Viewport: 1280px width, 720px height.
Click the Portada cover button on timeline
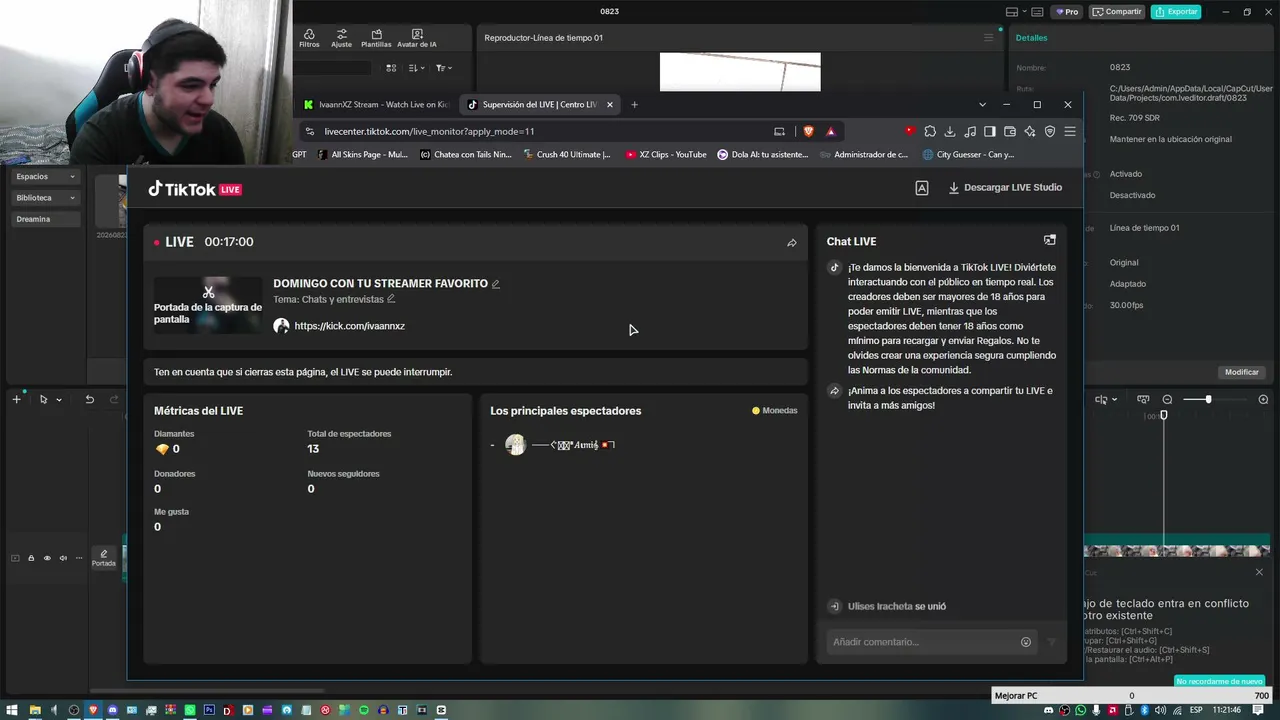pyautogui.click(x=104, y=557)
